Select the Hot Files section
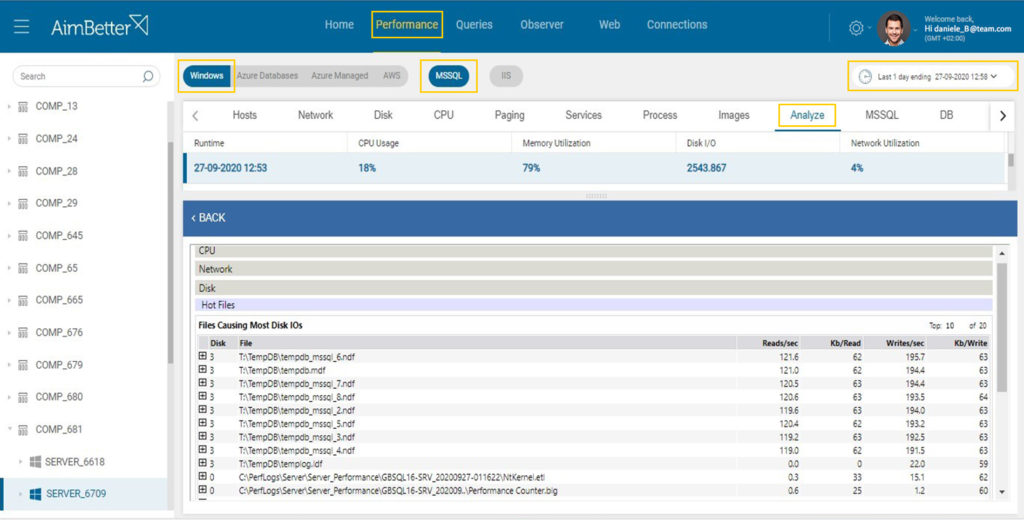This screenshot has height=520, width=1024. tap(593, 305)
